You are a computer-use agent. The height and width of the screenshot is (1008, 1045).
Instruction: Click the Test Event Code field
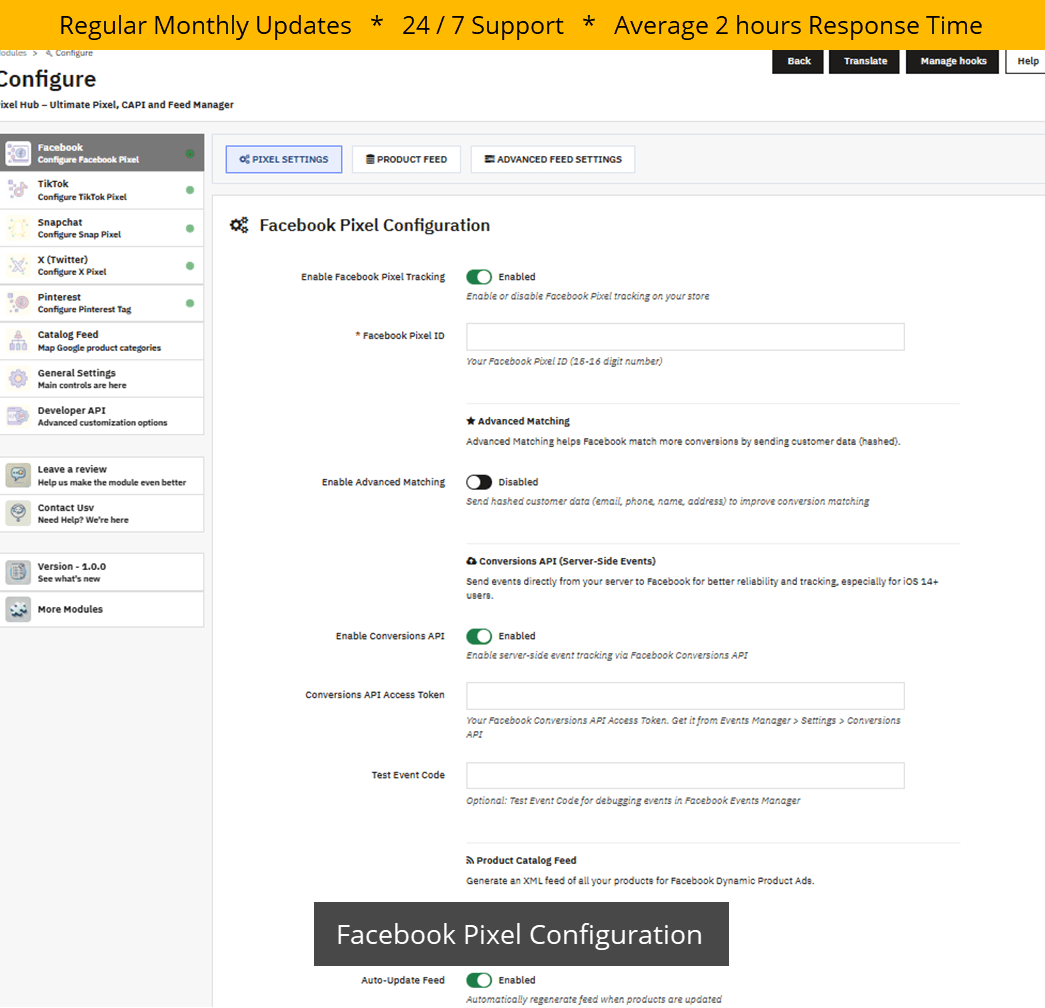685,775
